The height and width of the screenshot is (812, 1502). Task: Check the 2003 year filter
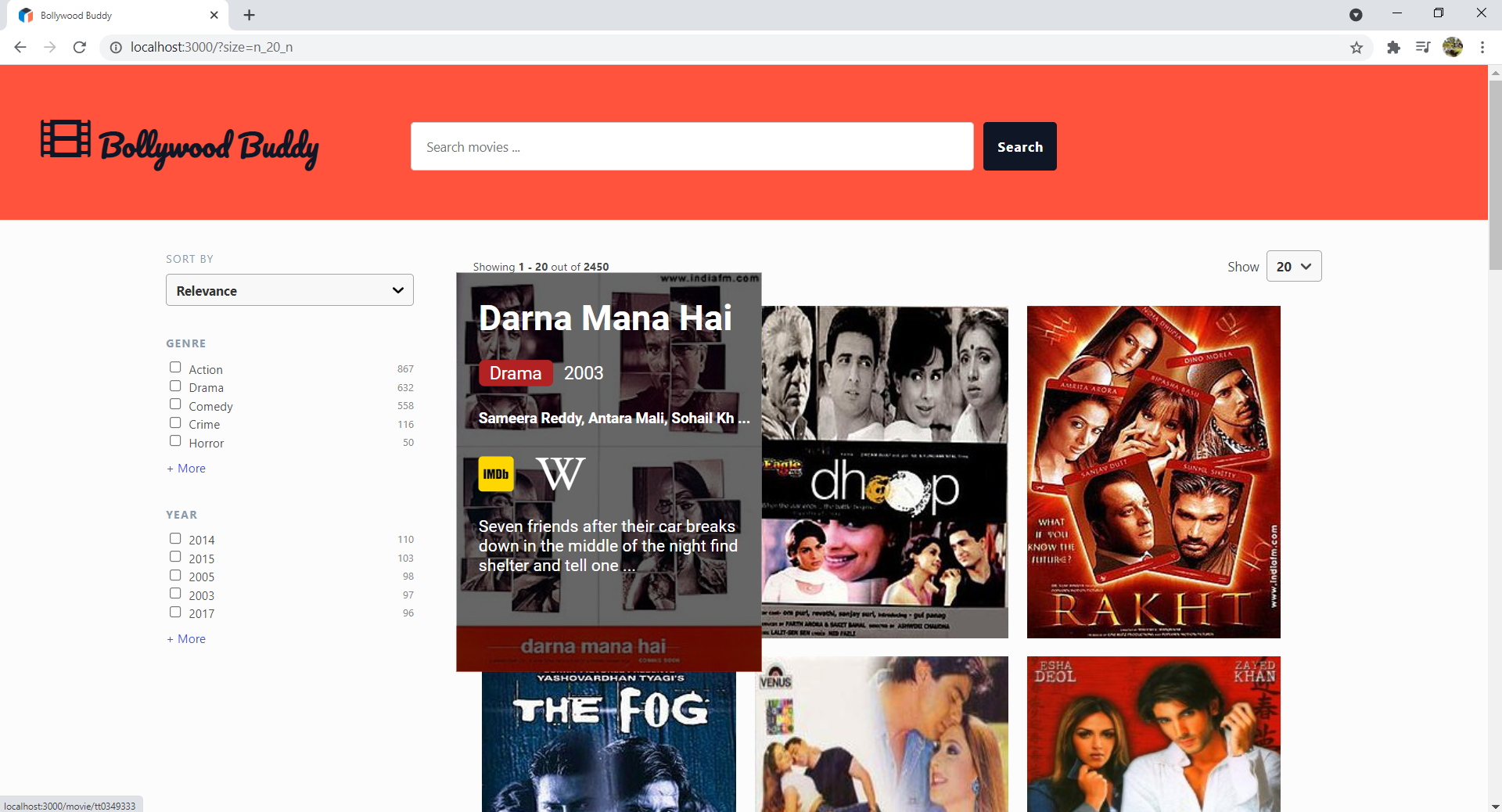(x=175, y=593)
